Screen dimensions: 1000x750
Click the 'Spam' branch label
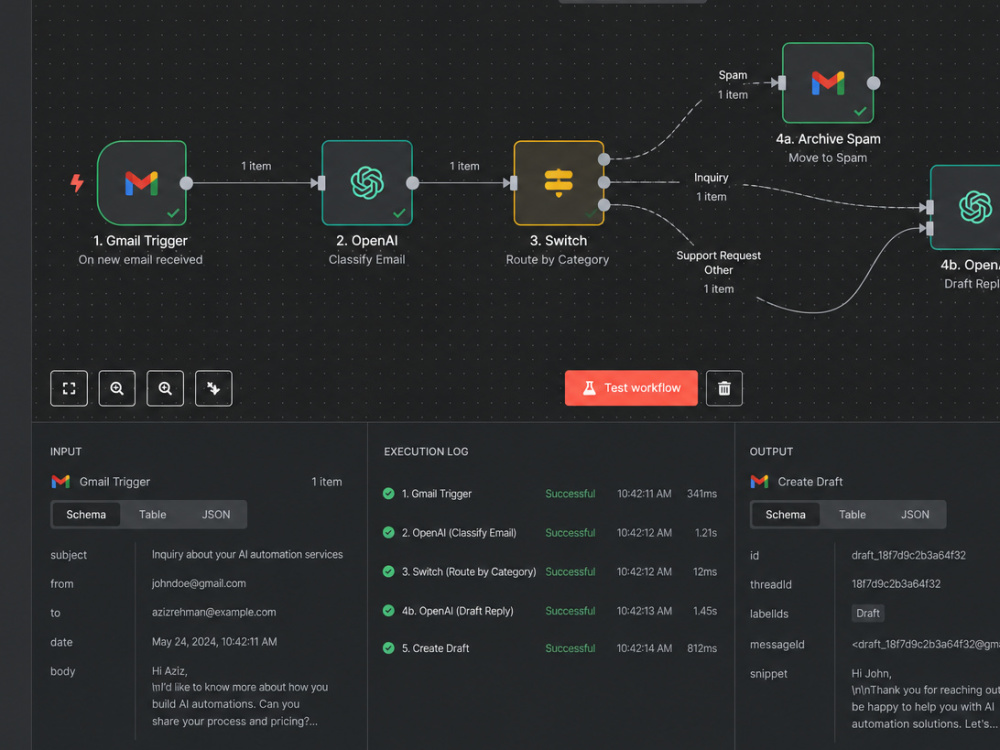(733, 75)
